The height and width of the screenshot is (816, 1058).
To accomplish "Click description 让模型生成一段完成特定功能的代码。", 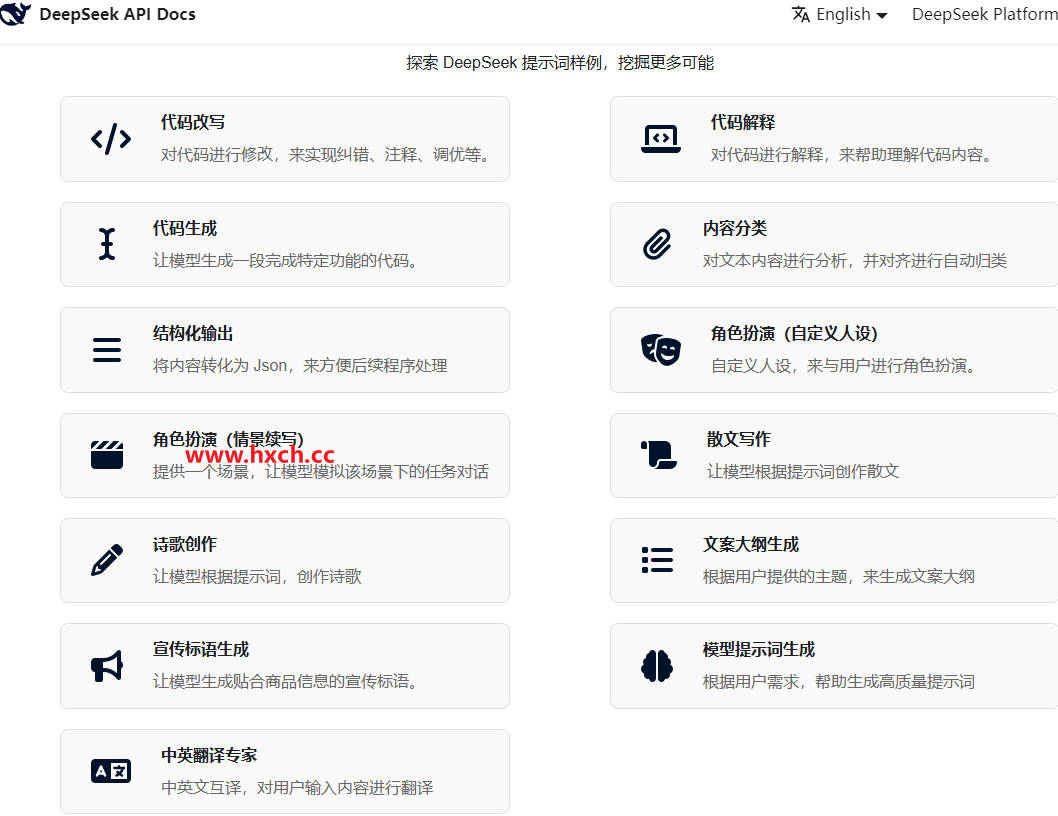I will click(x=286, y=261).
